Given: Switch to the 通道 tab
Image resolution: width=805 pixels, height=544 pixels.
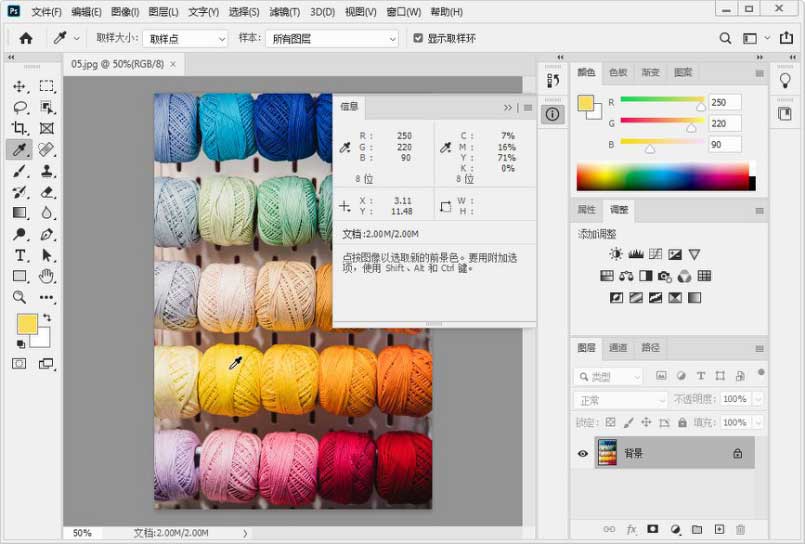Looking at the screenshot, I should point(618,348).
